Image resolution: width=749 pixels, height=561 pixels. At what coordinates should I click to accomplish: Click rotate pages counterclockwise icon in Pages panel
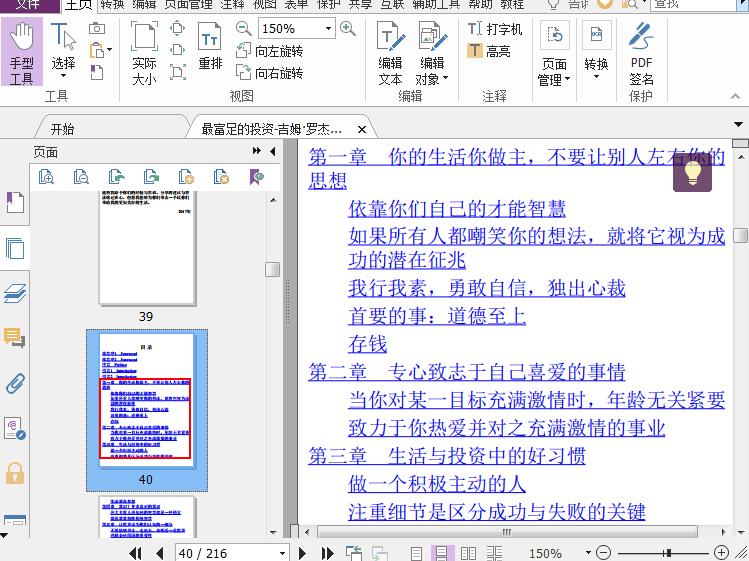pyautogui.click(x=117, y=177)
